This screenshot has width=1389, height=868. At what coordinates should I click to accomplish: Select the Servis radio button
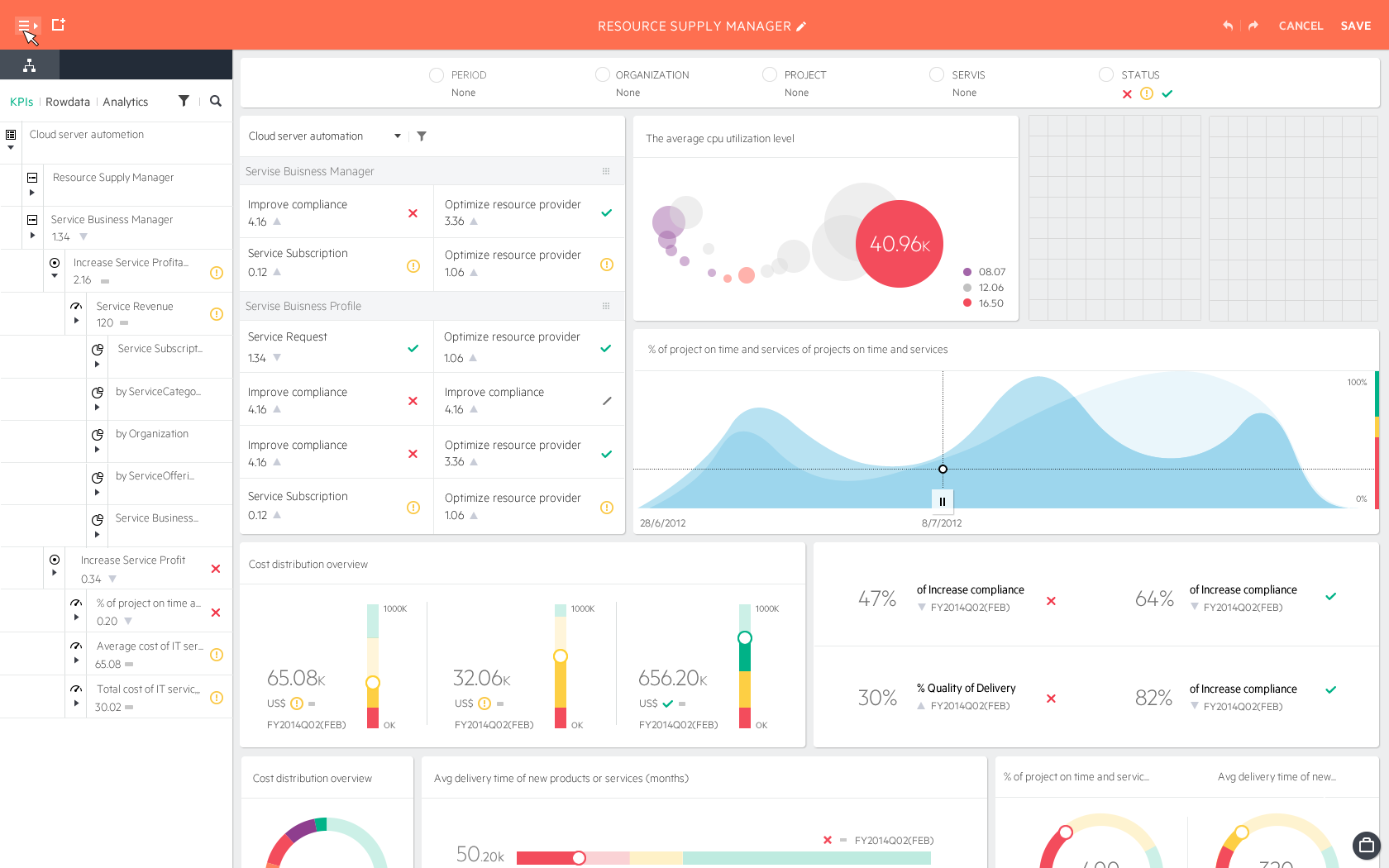pos(937,74)
